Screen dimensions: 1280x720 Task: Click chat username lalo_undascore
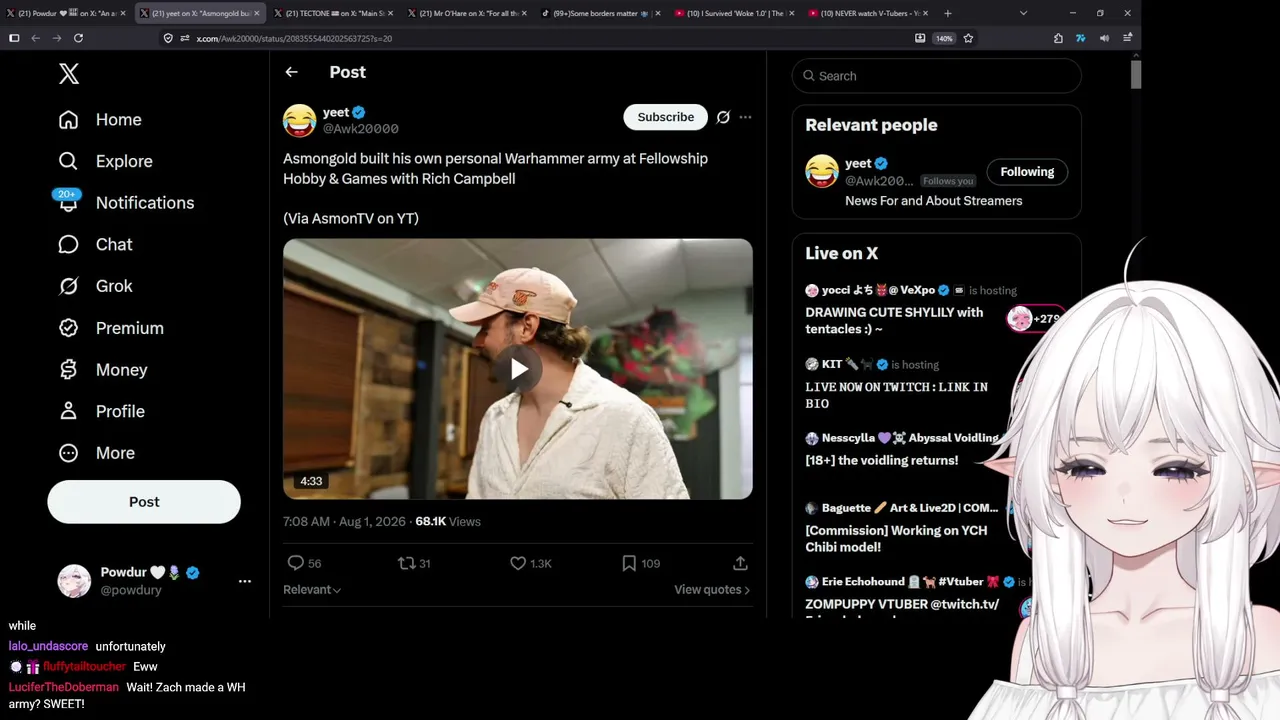point(48,647)
